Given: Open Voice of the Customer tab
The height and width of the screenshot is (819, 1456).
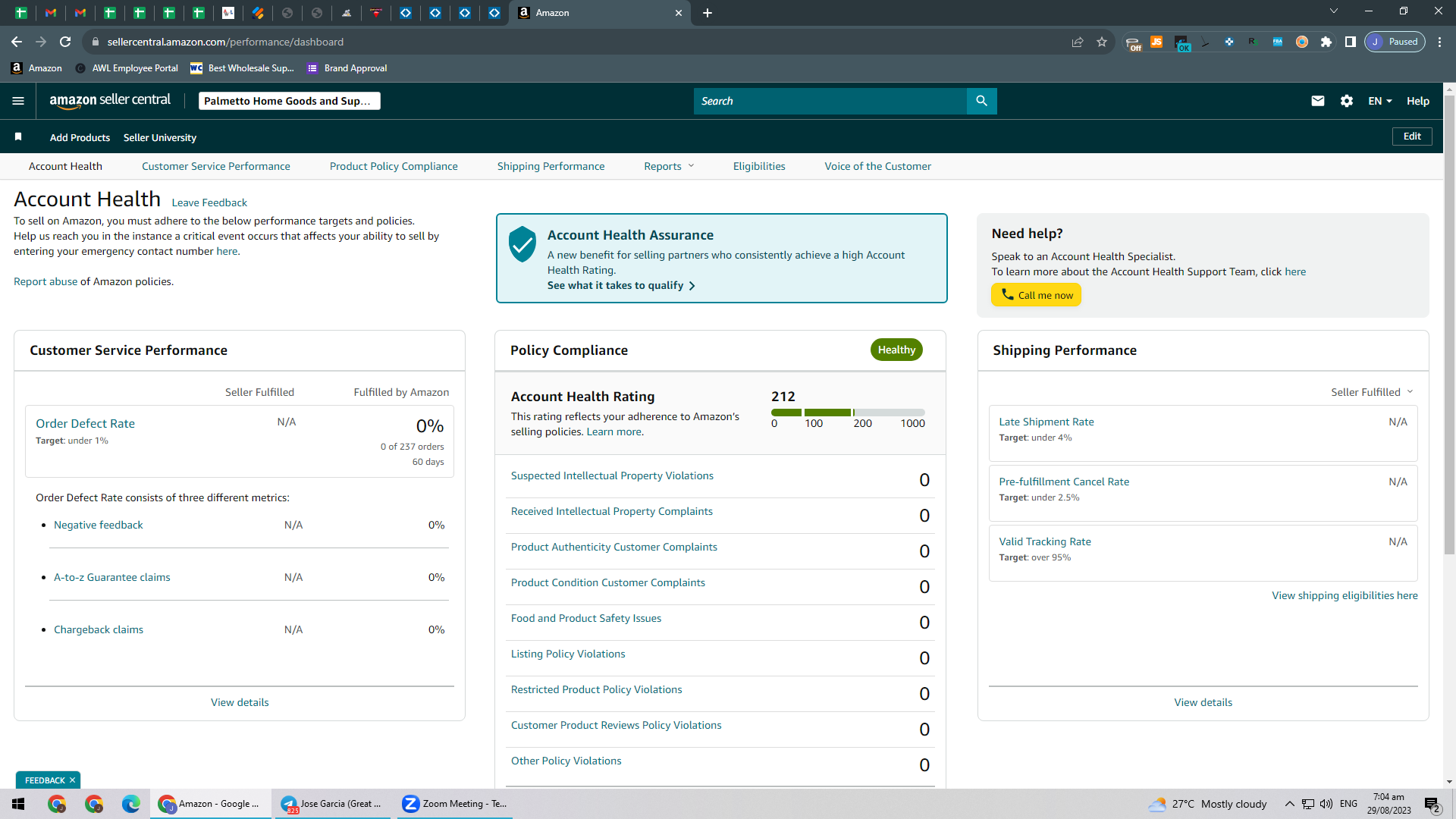Looking at the screenshot, I should [x=878, y=166].
